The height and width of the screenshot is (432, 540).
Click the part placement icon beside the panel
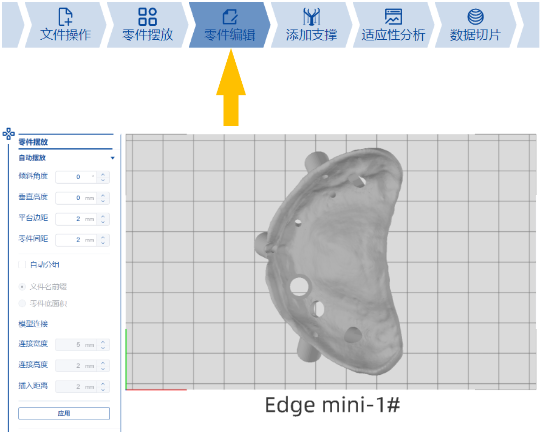click(9, 134)
